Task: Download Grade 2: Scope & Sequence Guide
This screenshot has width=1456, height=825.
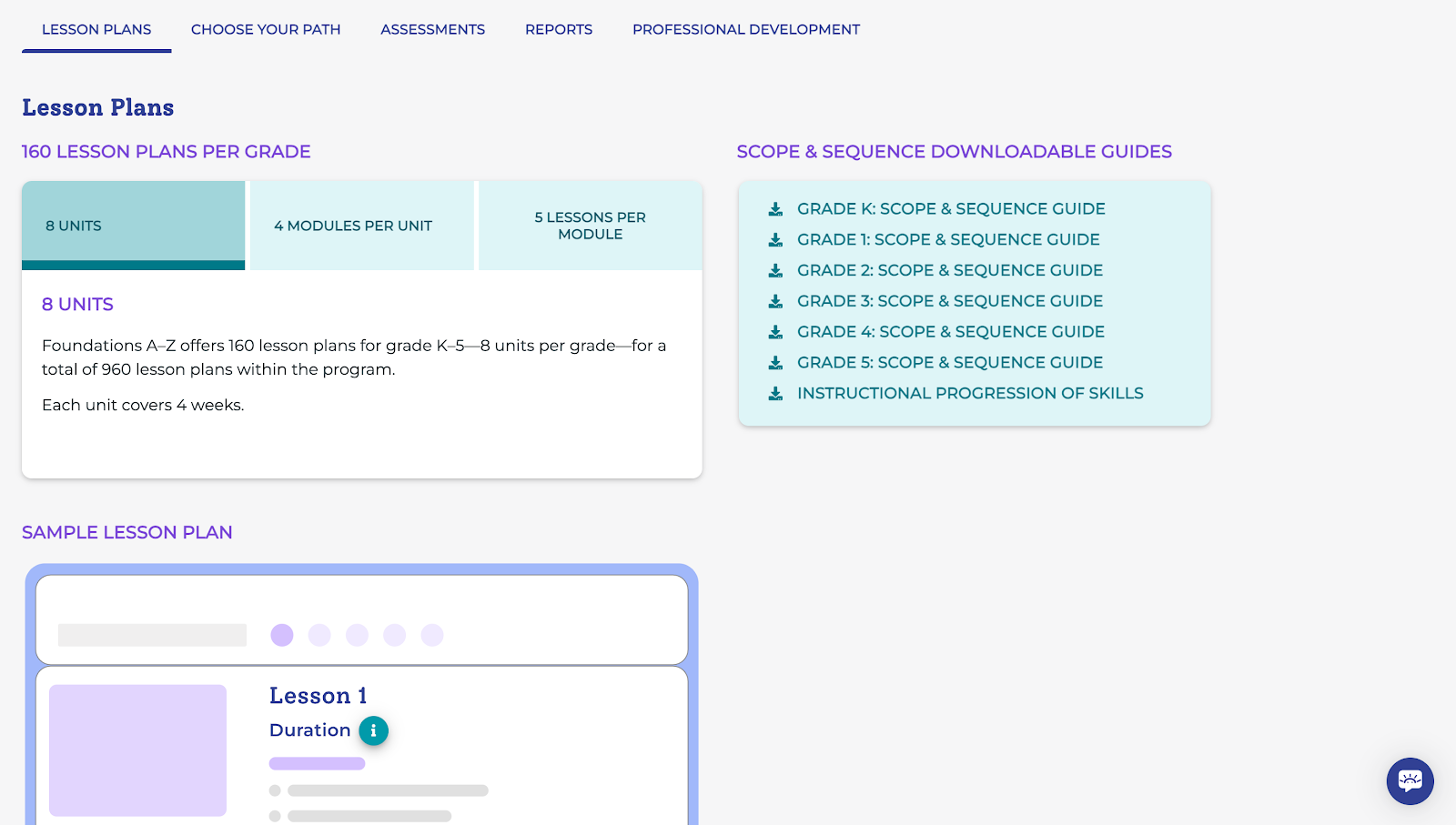Action: [x=950, y=271]
